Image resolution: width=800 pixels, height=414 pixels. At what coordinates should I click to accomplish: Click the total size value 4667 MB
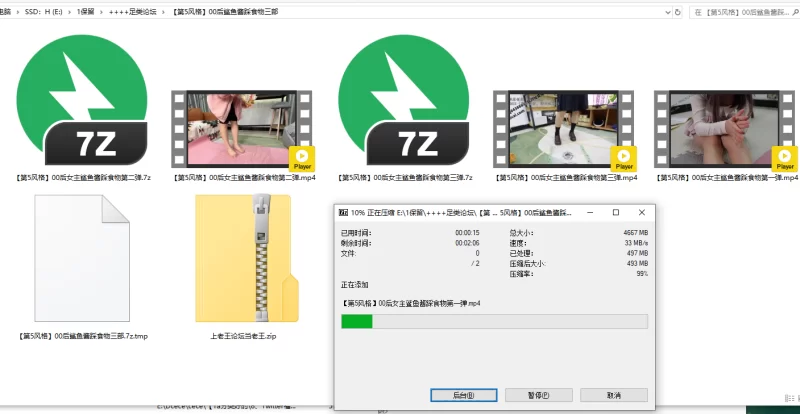pos(636,233)
